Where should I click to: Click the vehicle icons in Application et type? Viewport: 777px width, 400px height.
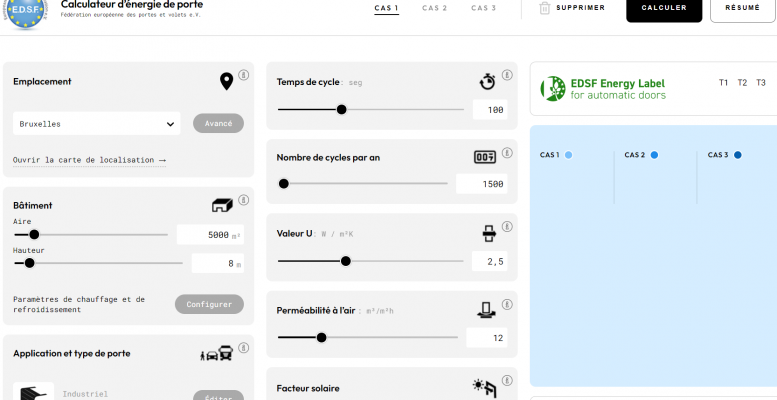(x=217, y=353)
